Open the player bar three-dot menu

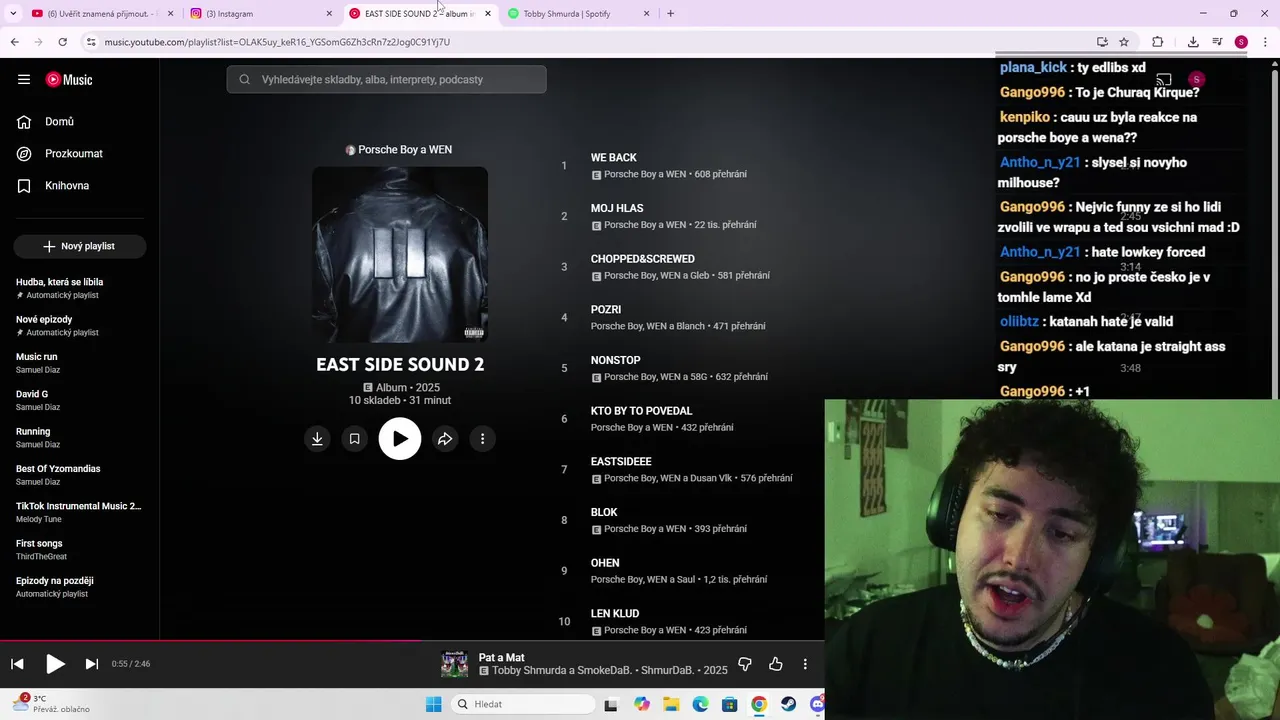click(805, 664)
